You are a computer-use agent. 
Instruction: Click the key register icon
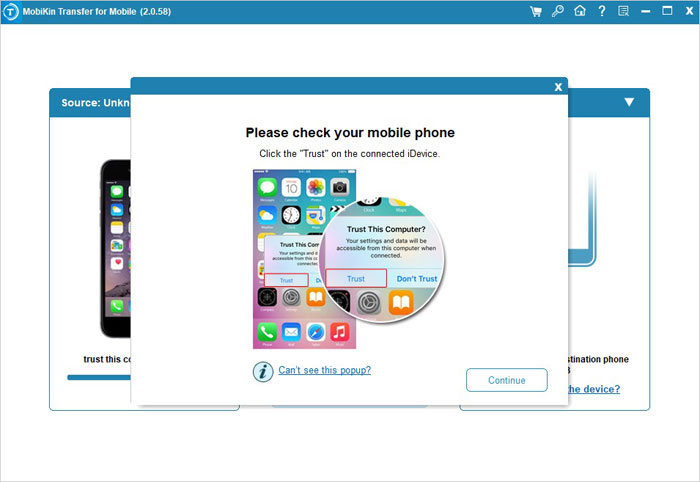click(558, 11)
